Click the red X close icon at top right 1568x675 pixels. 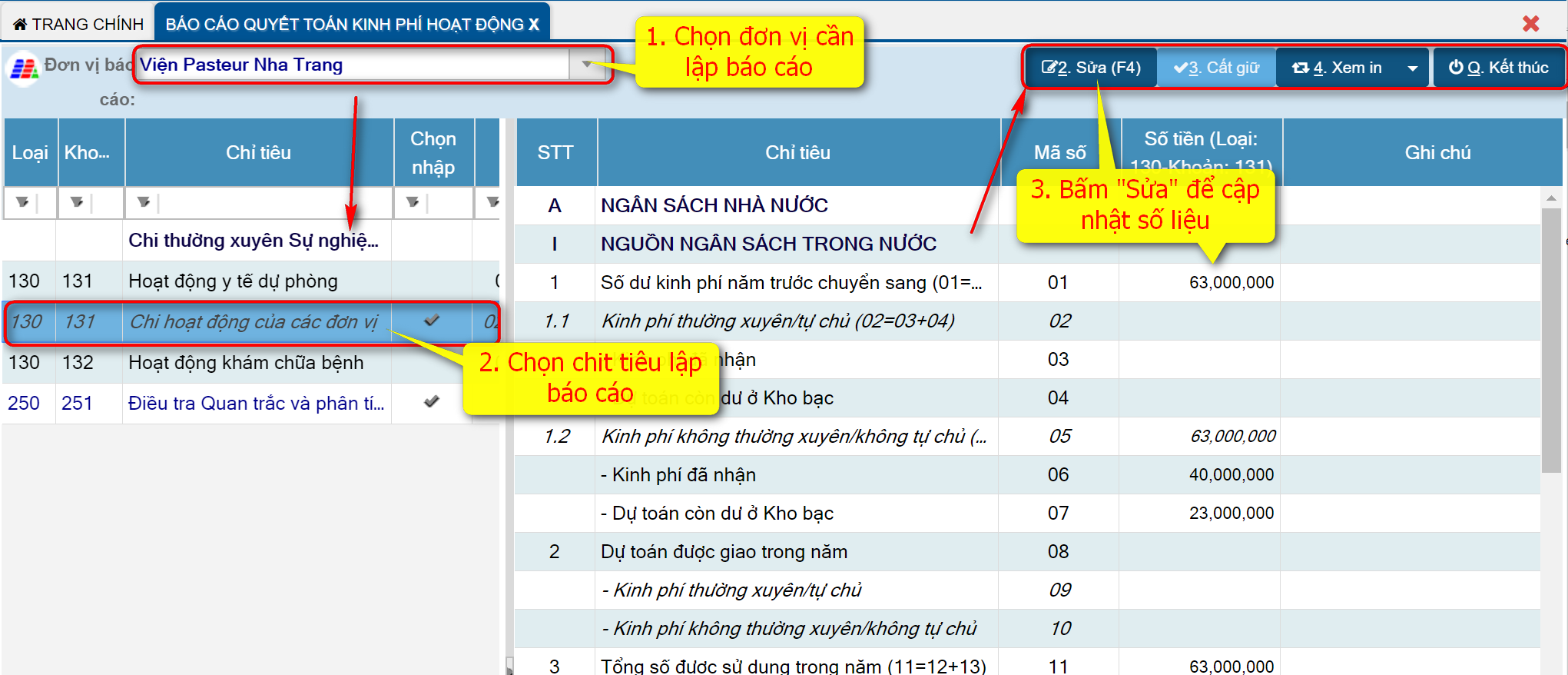click(x=1530, y=24)
